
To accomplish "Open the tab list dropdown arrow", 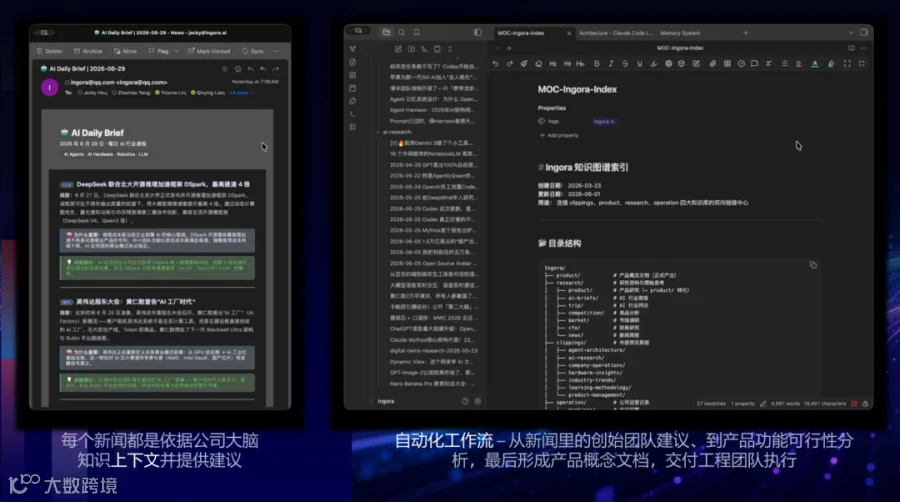I will tap(850, 33).
